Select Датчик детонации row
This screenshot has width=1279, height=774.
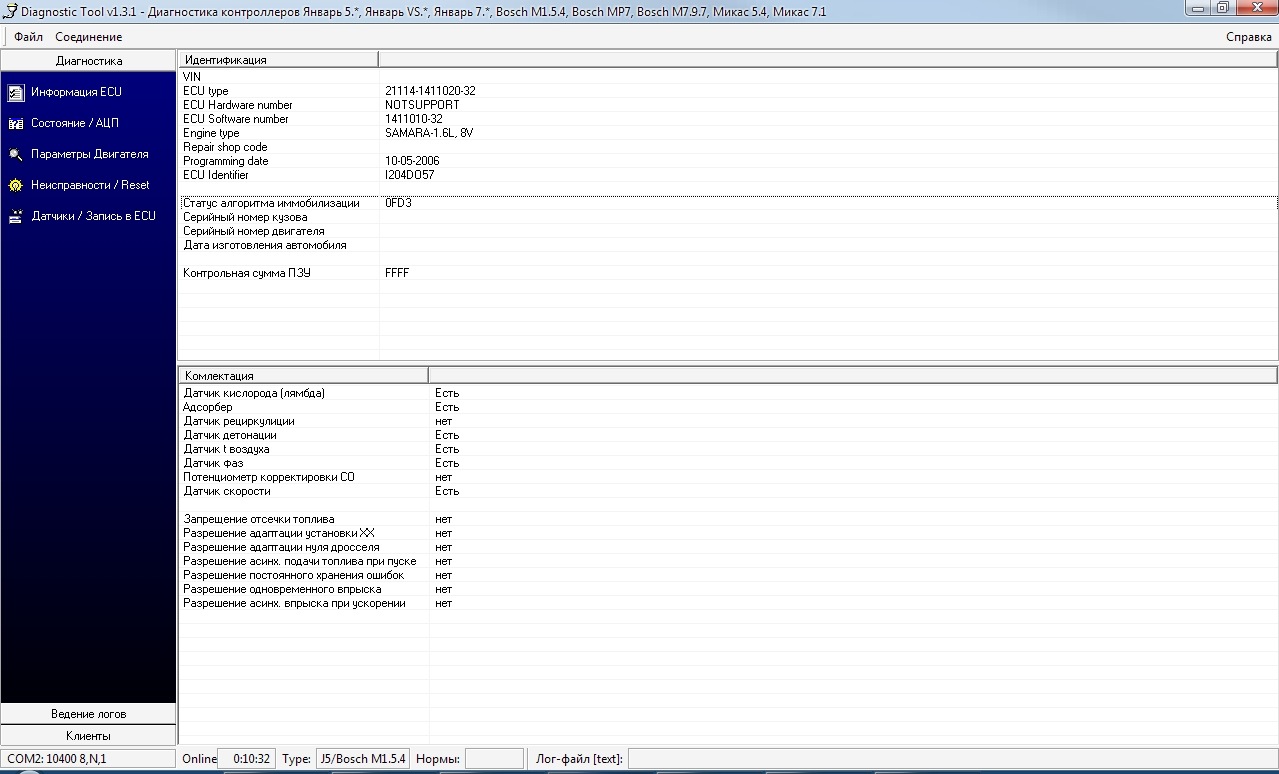(x=728, y=435)
